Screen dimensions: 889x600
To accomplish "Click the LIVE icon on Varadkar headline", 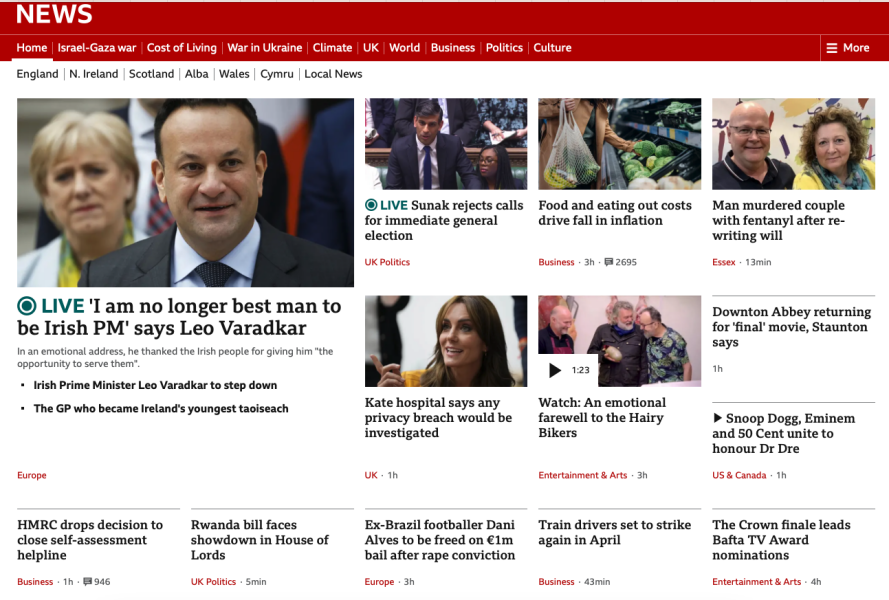I will click(27, 306).
